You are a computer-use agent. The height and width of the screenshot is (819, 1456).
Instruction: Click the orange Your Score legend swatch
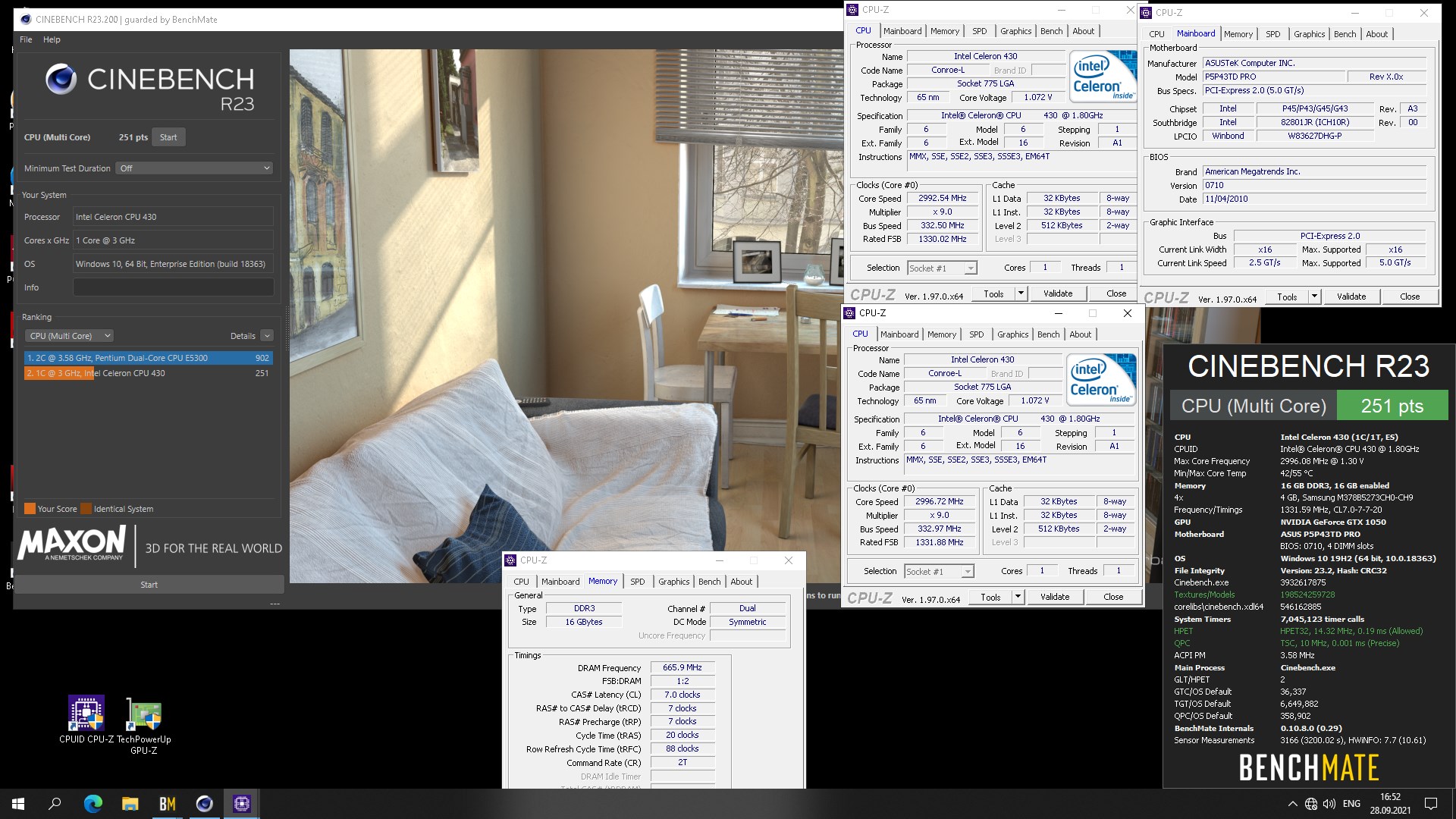(x=30, y=509)
